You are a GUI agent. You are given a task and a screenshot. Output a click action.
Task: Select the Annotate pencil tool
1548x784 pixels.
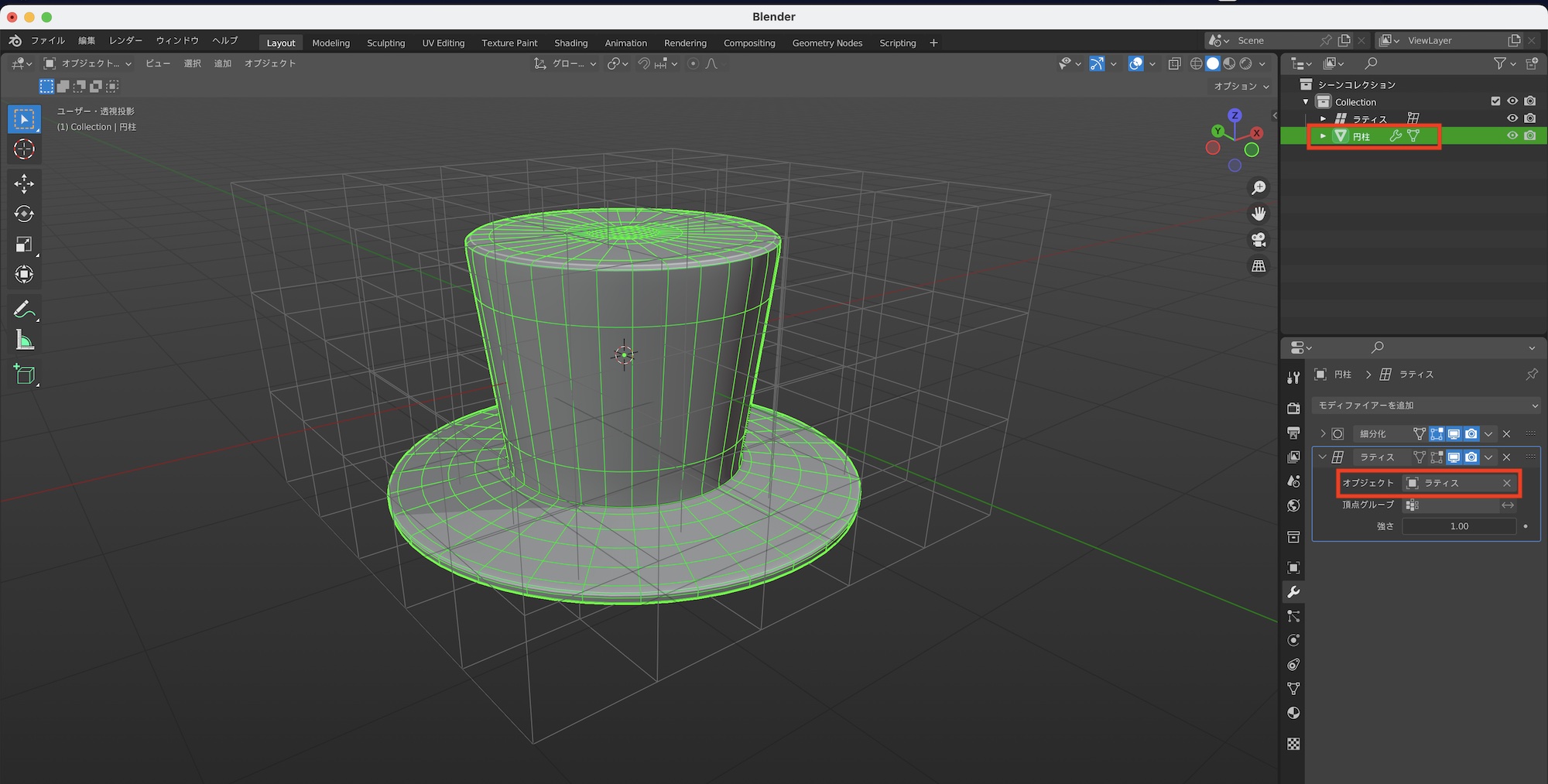pyautogui.click(x=24, y=310)
